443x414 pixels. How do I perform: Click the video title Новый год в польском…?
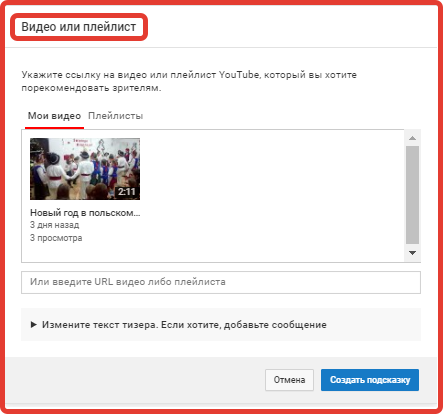(x=85, y=213)
